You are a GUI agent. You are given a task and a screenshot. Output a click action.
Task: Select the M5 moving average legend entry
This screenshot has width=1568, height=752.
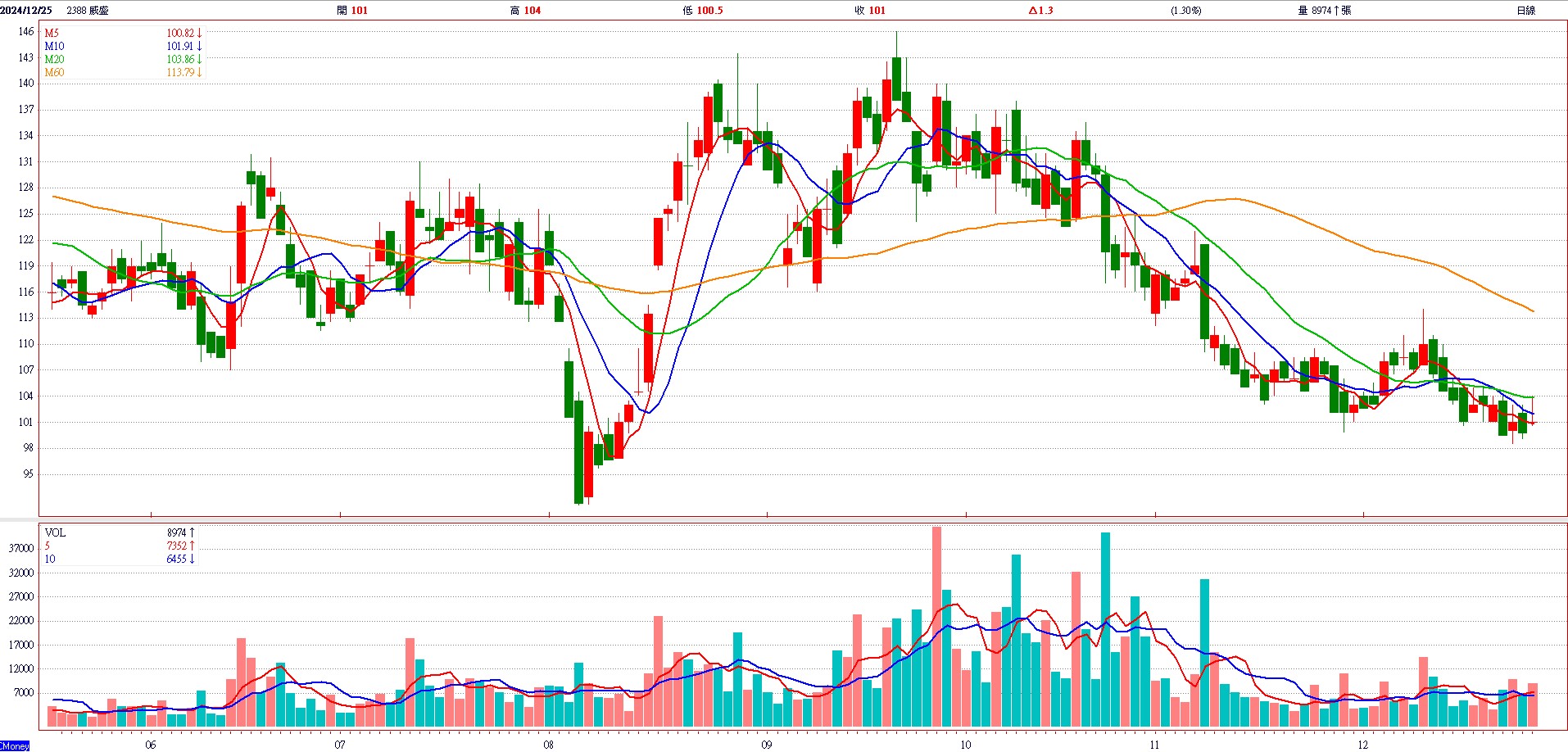pyautogui.click(x=52, y=34)
